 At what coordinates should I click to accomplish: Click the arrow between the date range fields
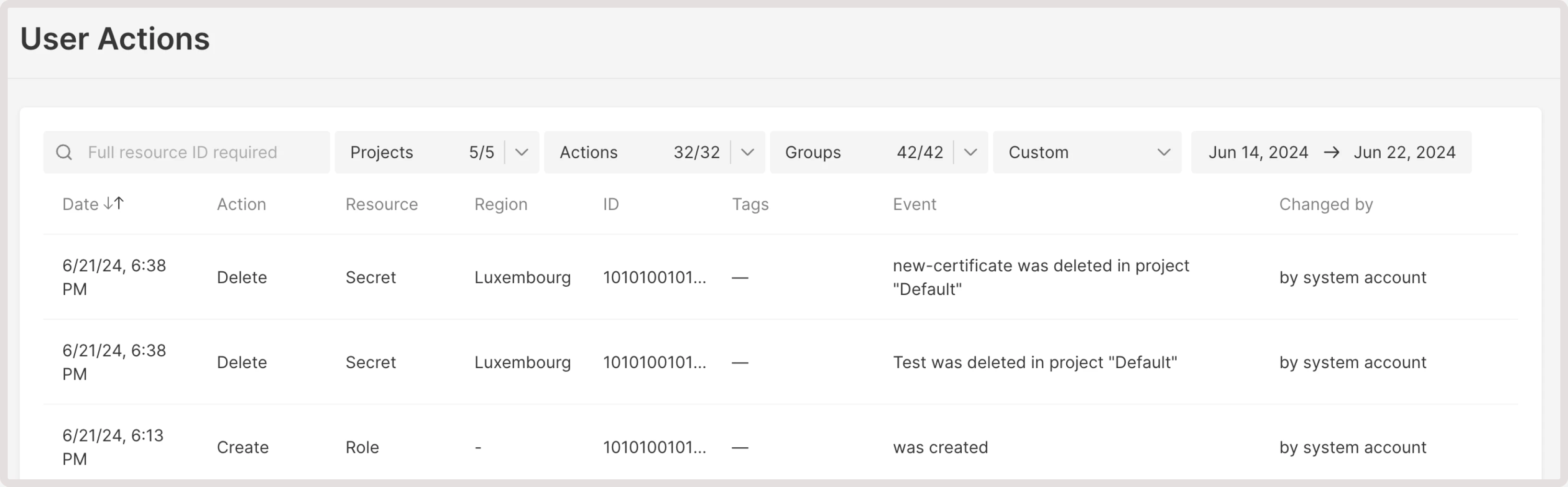pos(1331,152)
